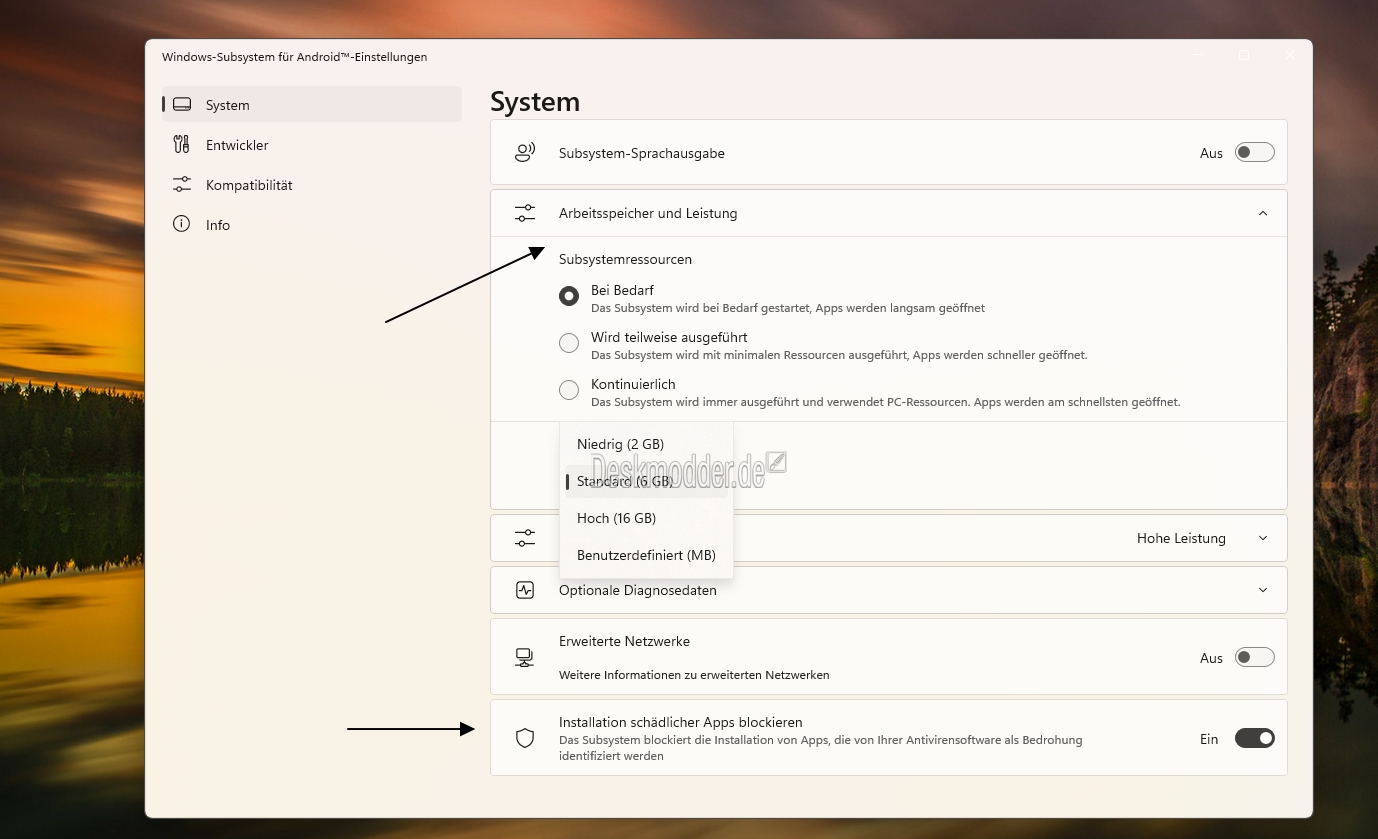Disable Installation schädlicher Apps blockieren toggle
Image resolution: width=1378 pixels, height=839 pixels.
pyautogui.click(x=1254, y=739)
